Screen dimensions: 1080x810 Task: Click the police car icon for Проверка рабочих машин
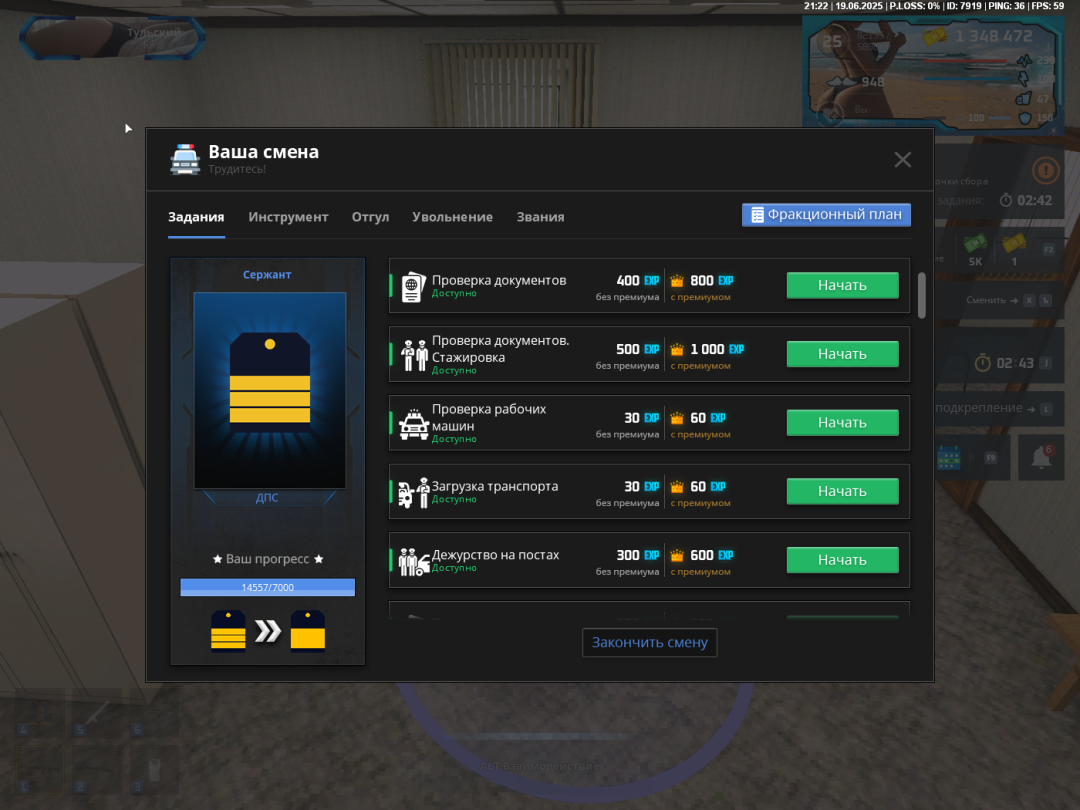413,424
